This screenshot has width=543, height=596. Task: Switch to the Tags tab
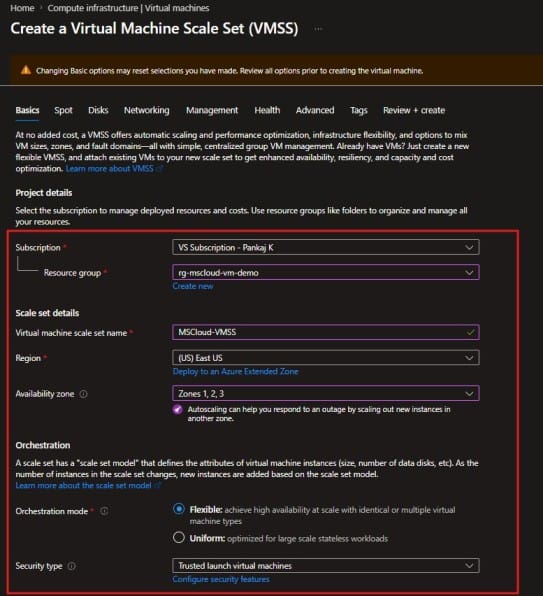coord(359,110)
